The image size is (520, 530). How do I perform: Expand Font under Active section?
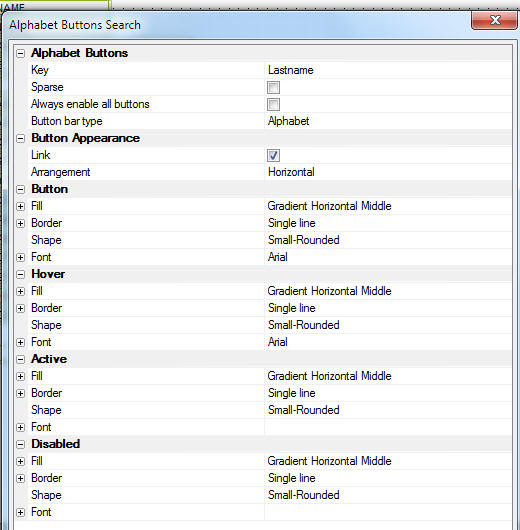[21, 427]
